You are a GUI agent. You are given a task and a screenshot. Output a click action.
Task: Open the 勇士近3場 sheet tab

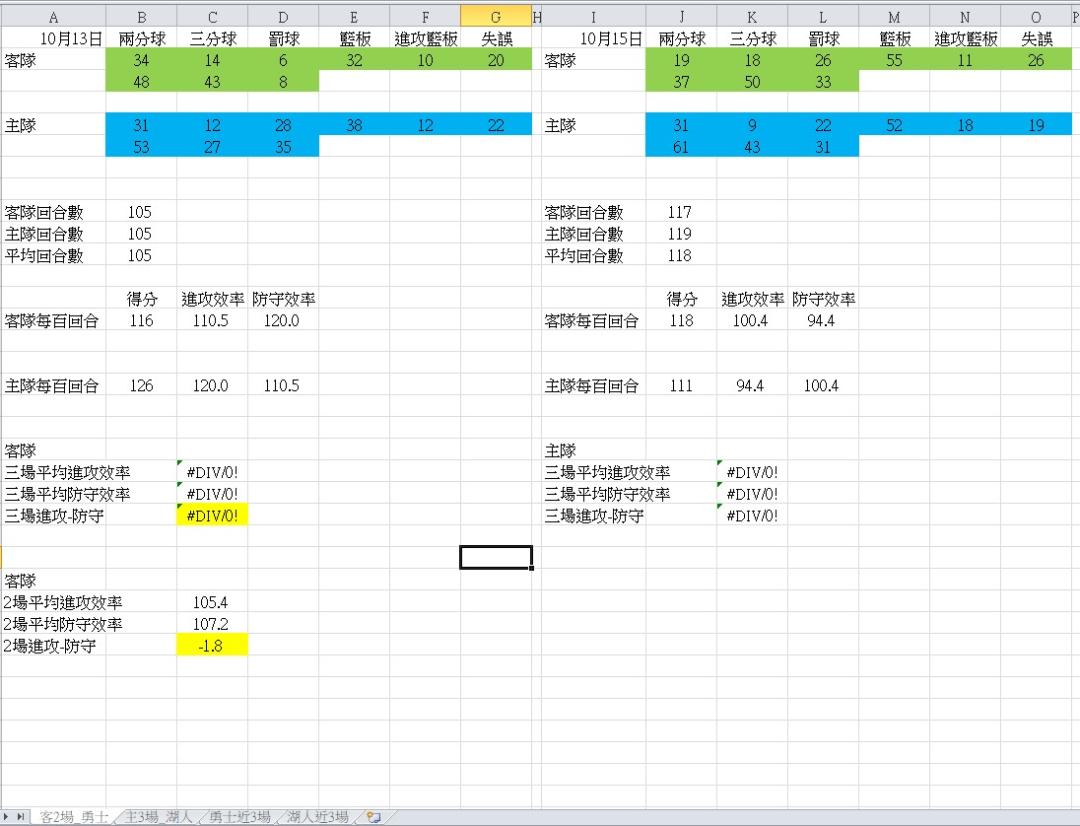(x=239, y=817)
